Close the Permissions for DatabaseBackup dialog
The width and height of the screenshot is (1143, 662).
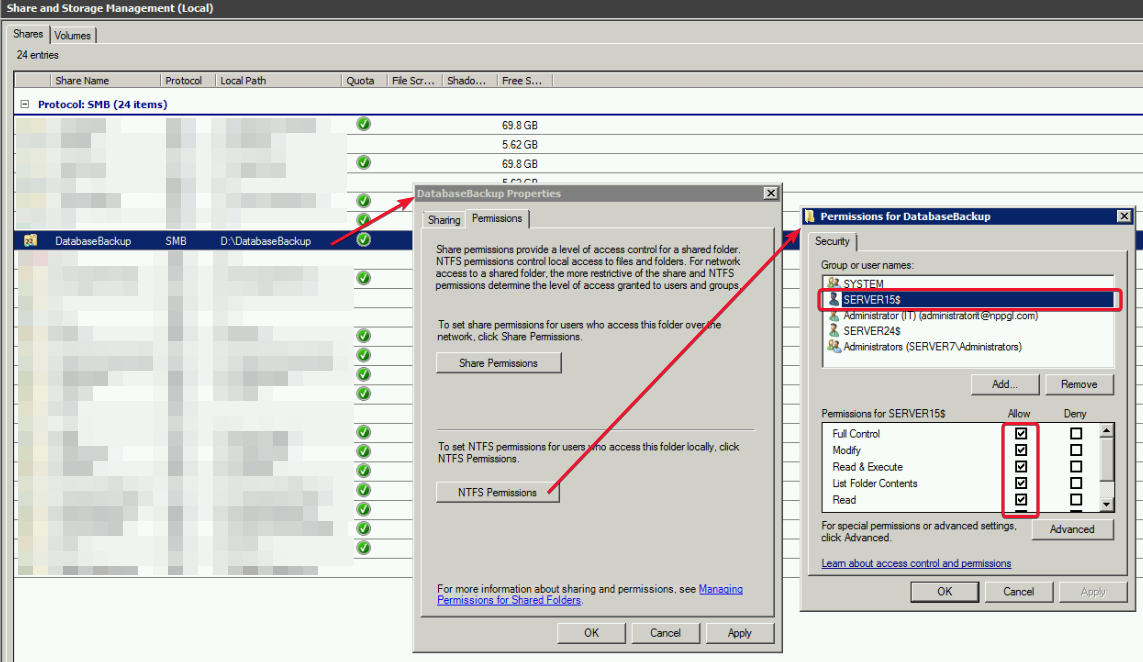click(1124, 216)
